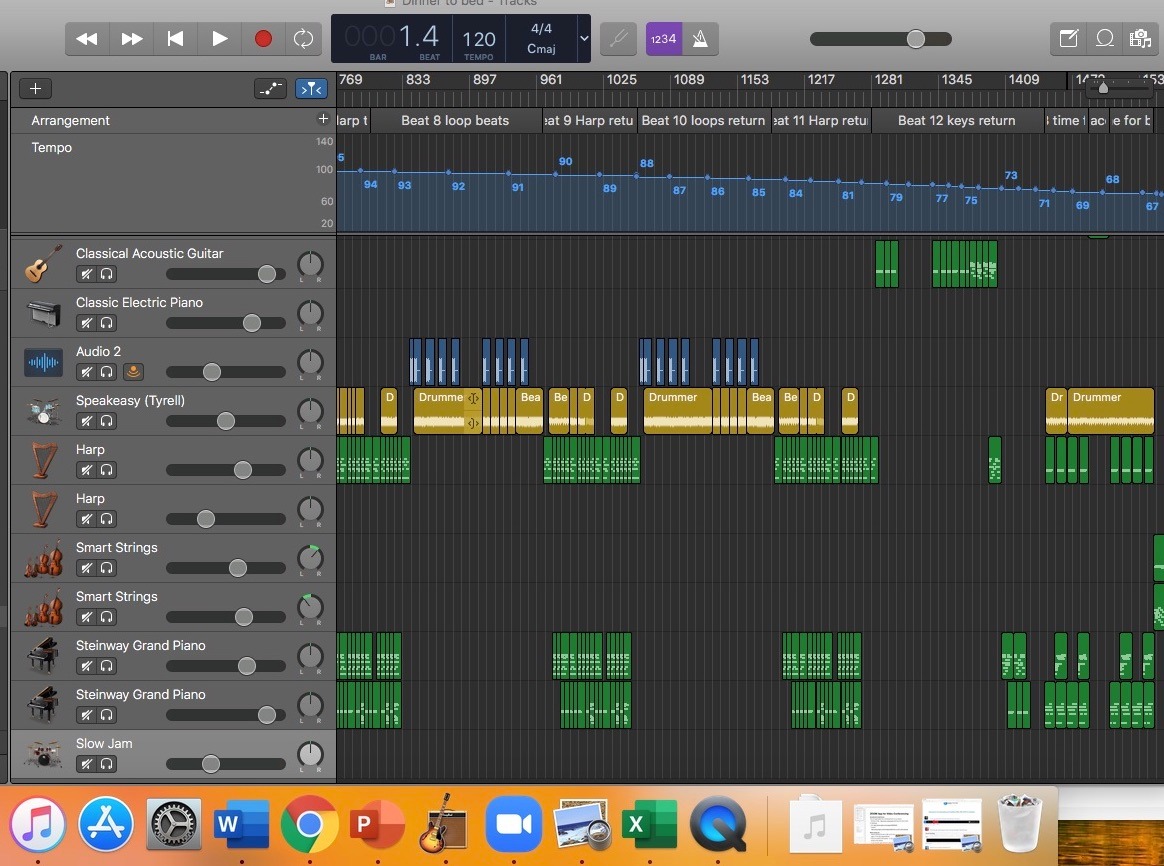Open the tuner tool
Viewport: 1164px width, 866px height.
618,39
